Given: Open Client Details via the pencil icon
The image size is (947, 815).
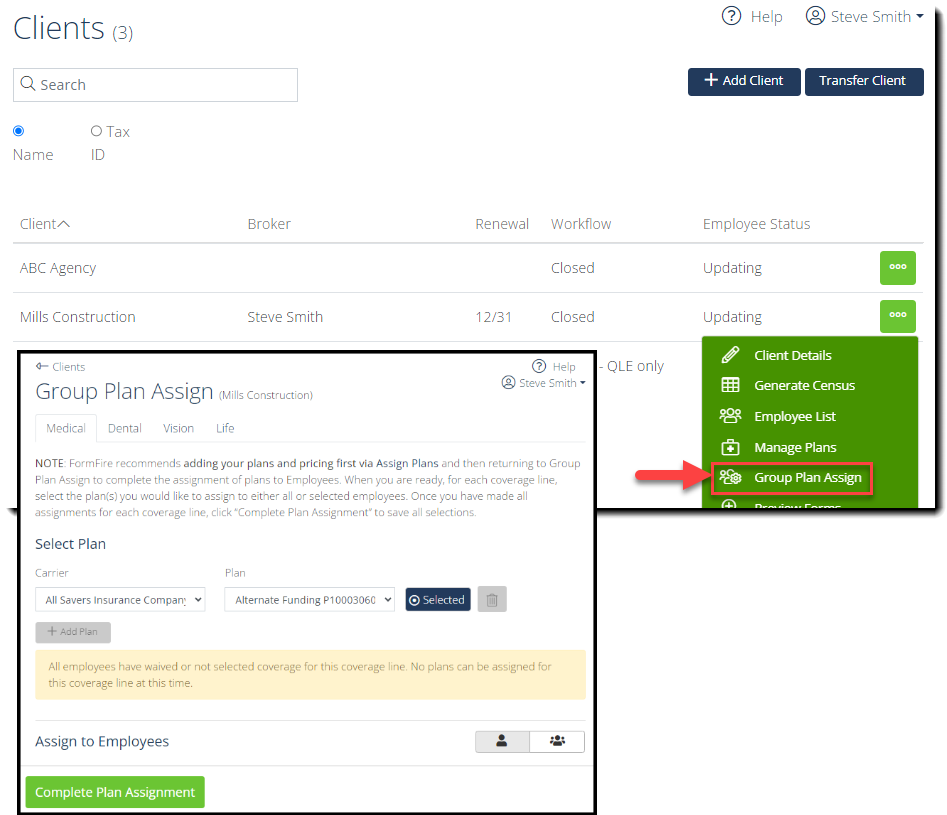Looking at the screenshot, I should pyautogui.click(x=729, y=355).
